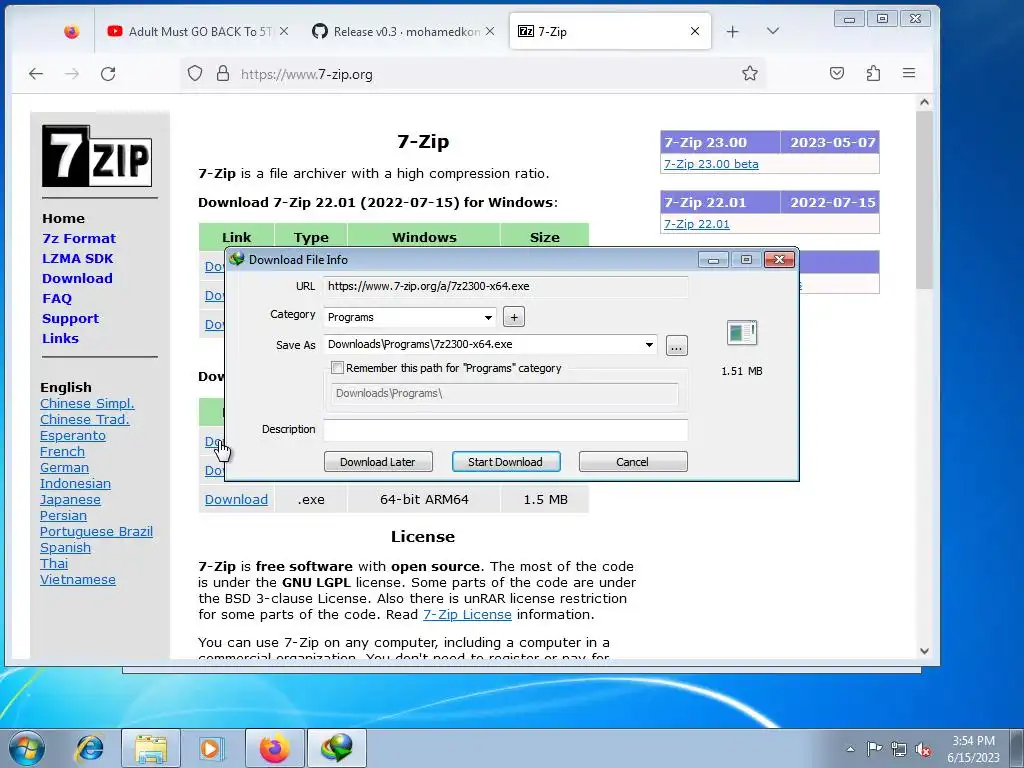This screenshot has height=768, width=1024.
Task: Open the 7-Zip 23.00 beta link
Action: coord(711,164)
